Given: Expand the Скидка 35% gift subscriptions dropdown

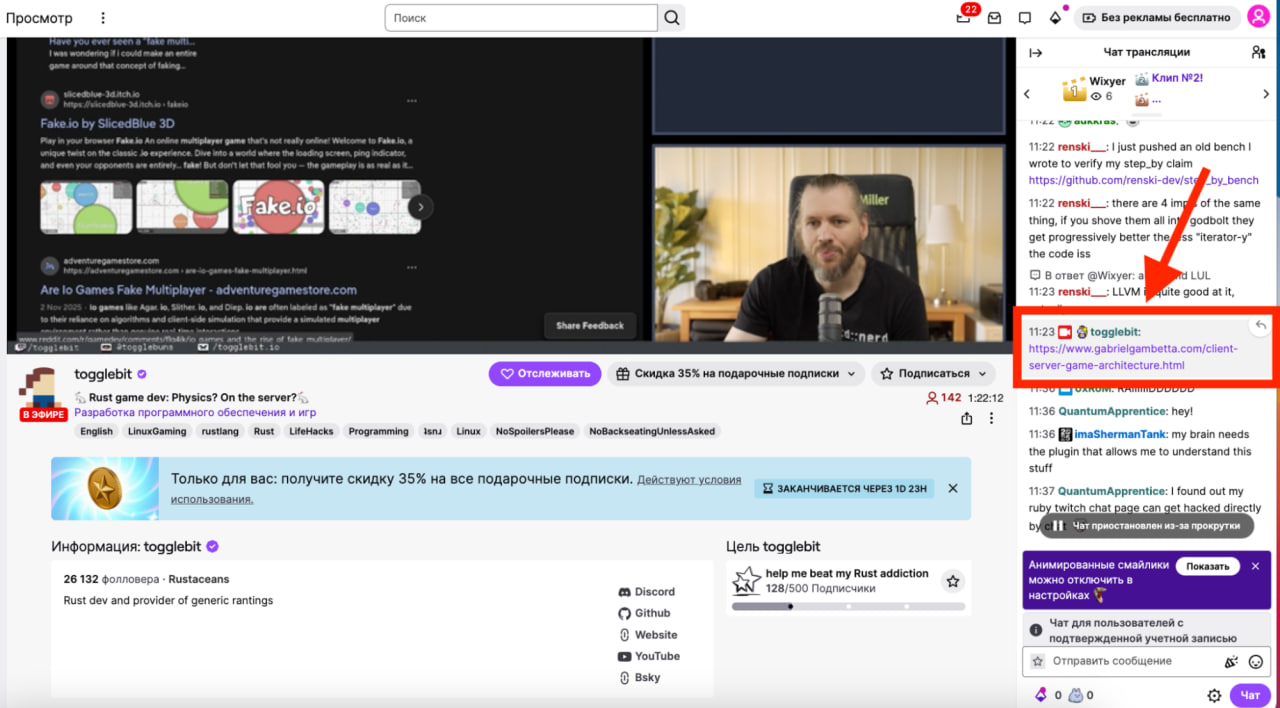Looking at the screenshot, I should 736,374.
